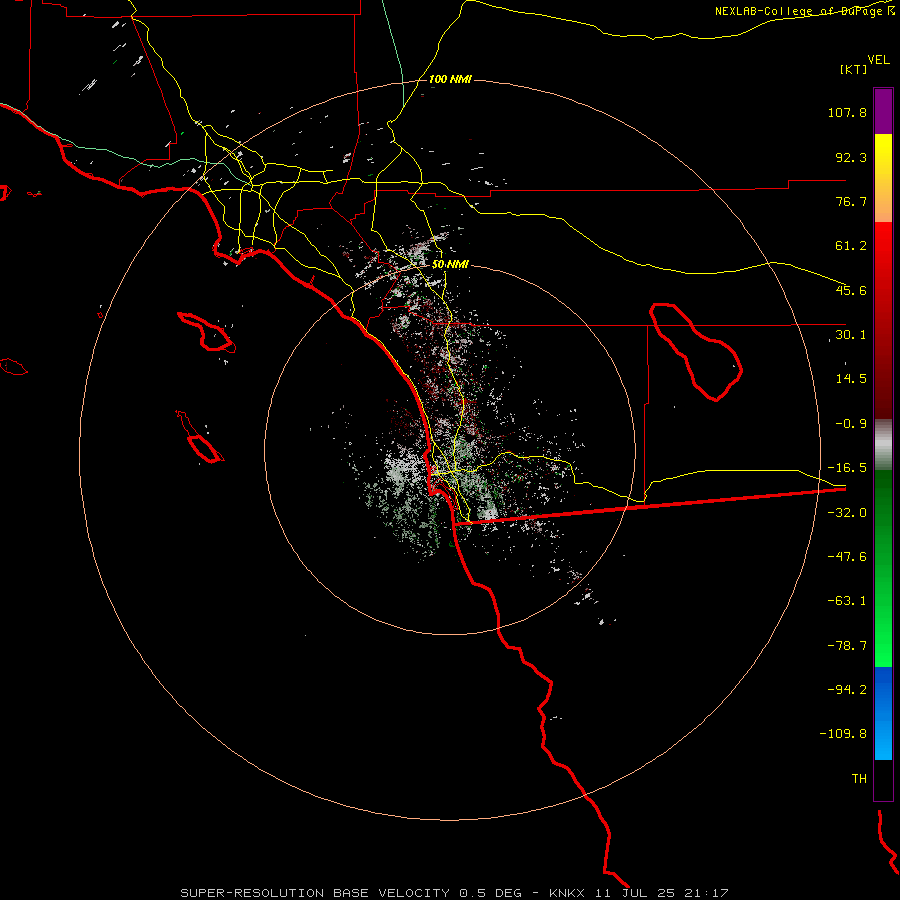Click the -0.9 legend value

point(851,424)
